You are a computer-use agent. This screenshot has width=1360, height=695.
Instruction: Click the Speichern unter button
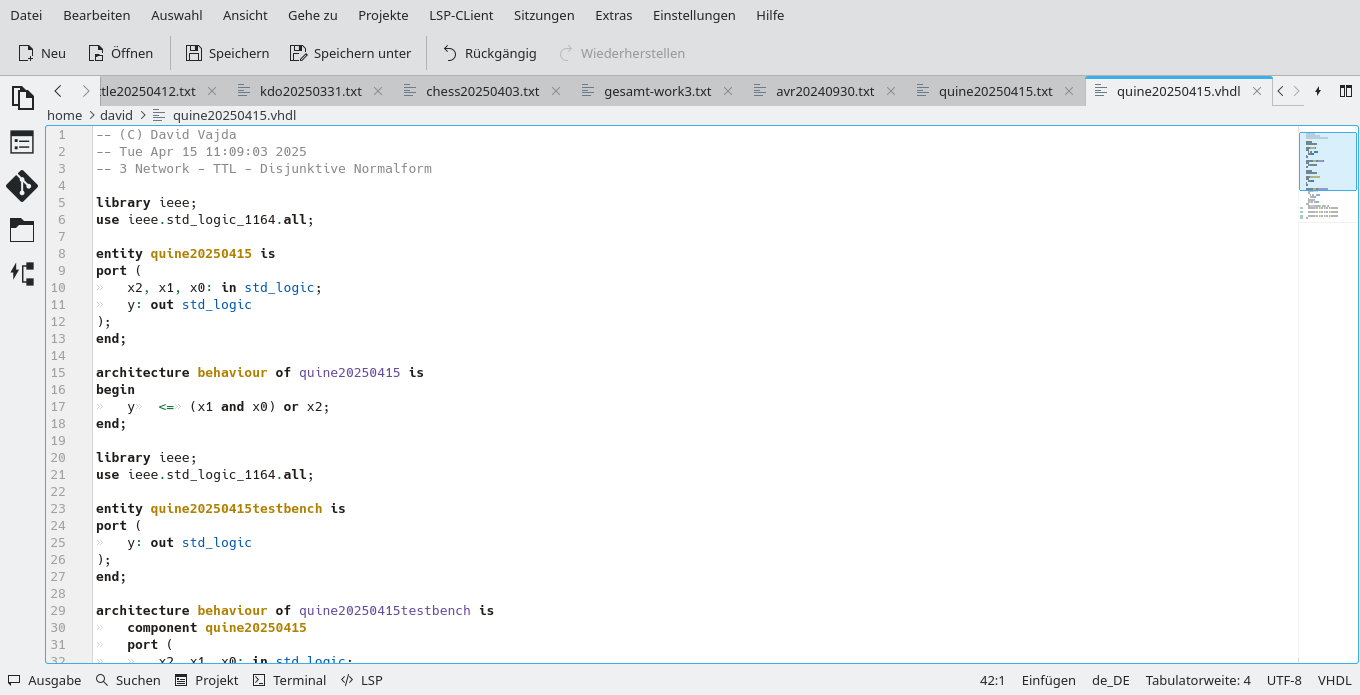click(350, 53)
